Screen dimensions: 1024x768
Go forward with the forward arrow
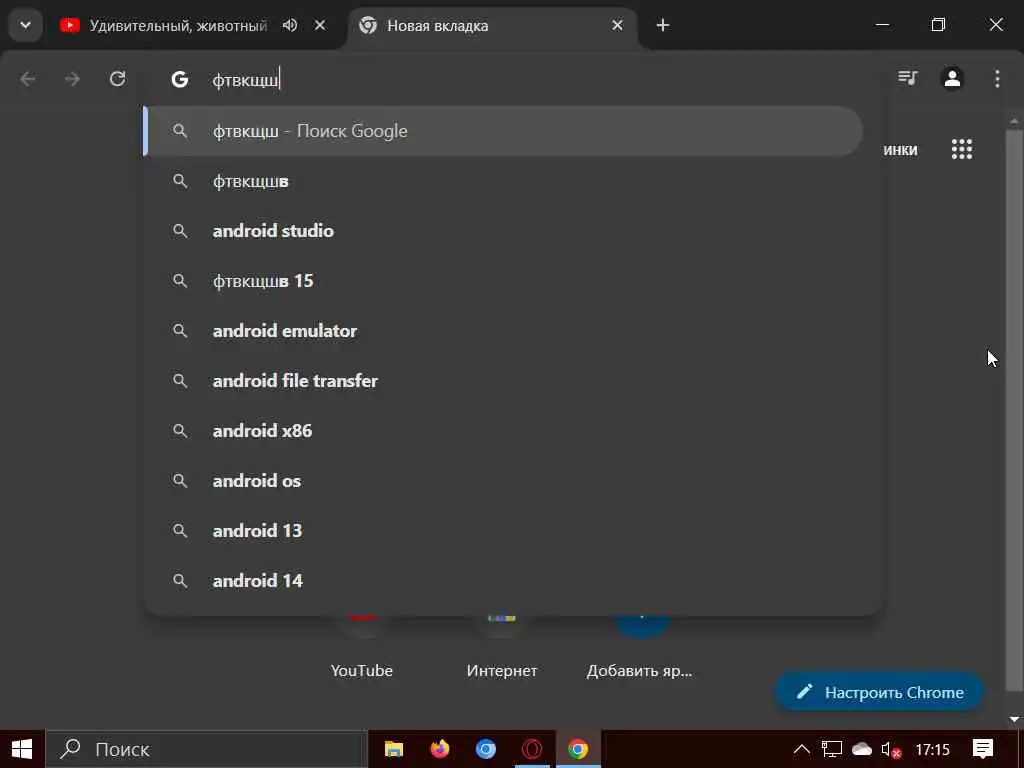72,79
